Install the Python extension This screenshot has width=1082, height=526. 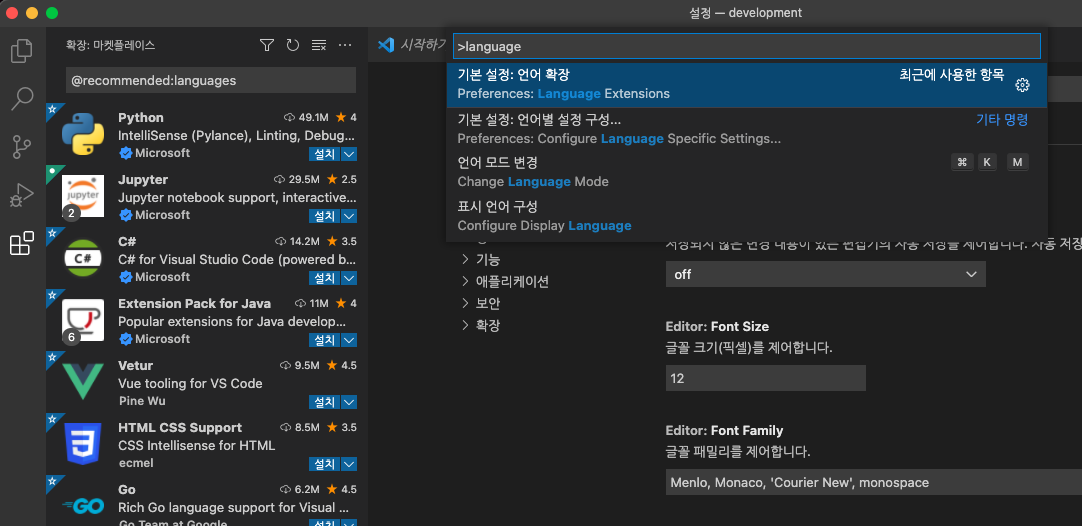[324, 153]
